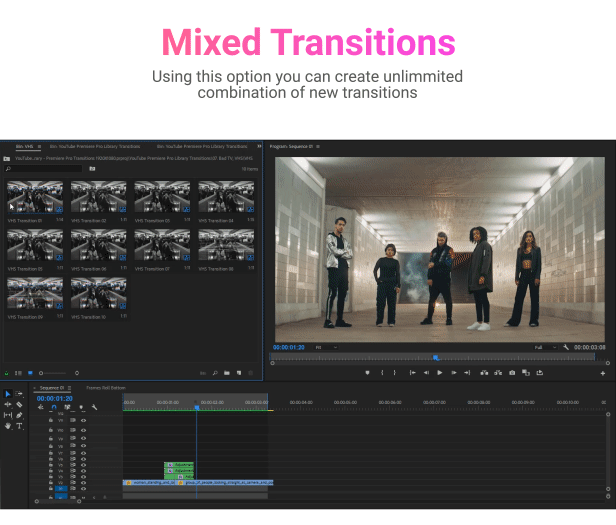Open the Program monitor wrench settings

pyautogui.click(x=566, y=347)
